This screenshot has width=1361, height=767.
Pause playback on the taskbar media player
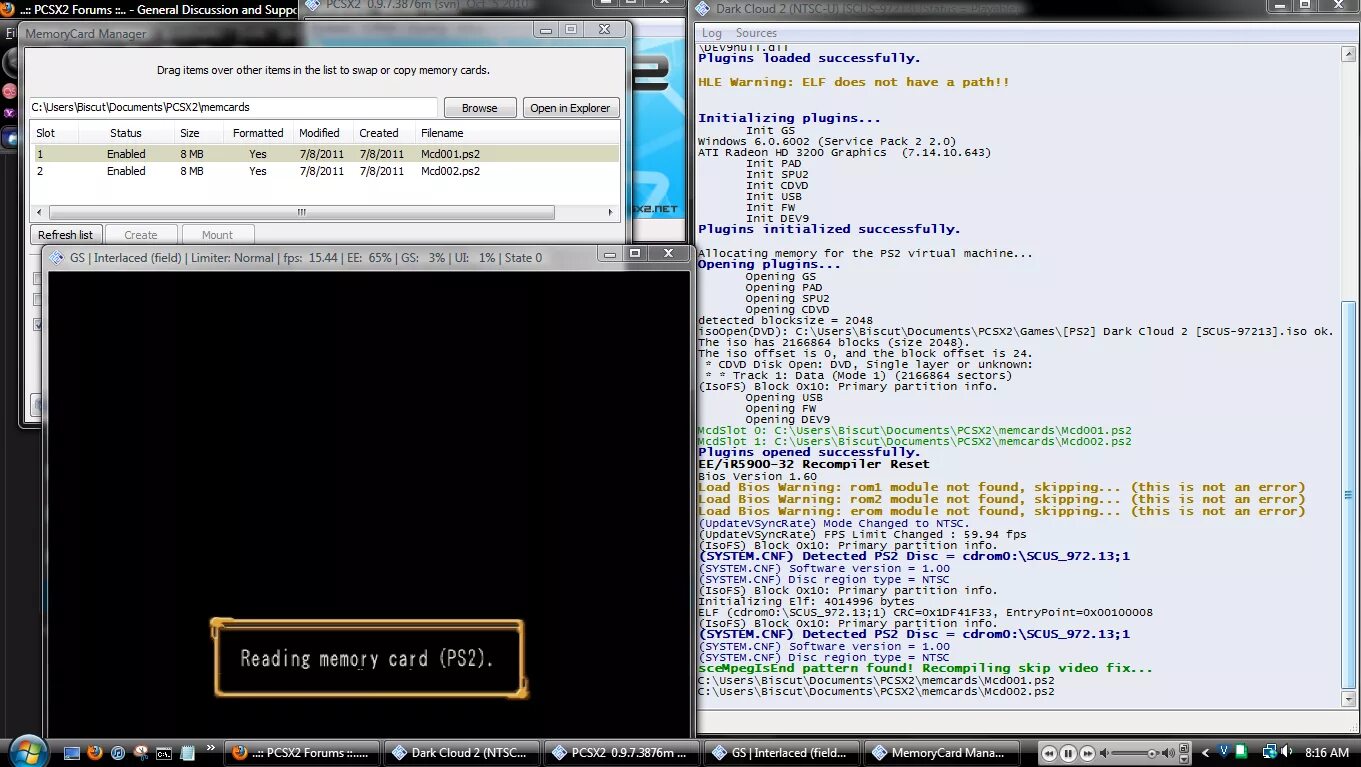[x=1068, y=753]
